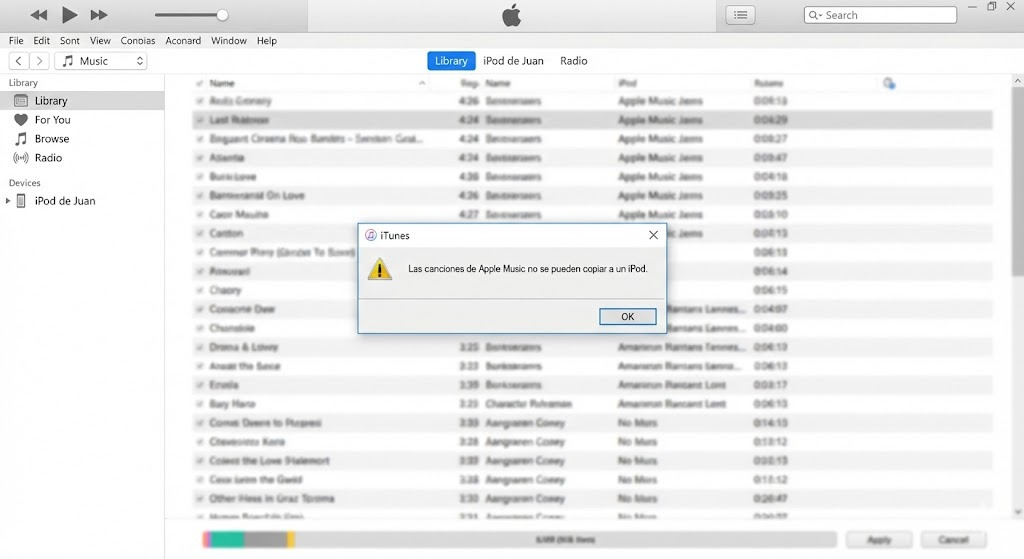Viewport: 1024px width, 559px height.
Task: Click the dialog message about Apple Music
Action: tap(528, 268)
